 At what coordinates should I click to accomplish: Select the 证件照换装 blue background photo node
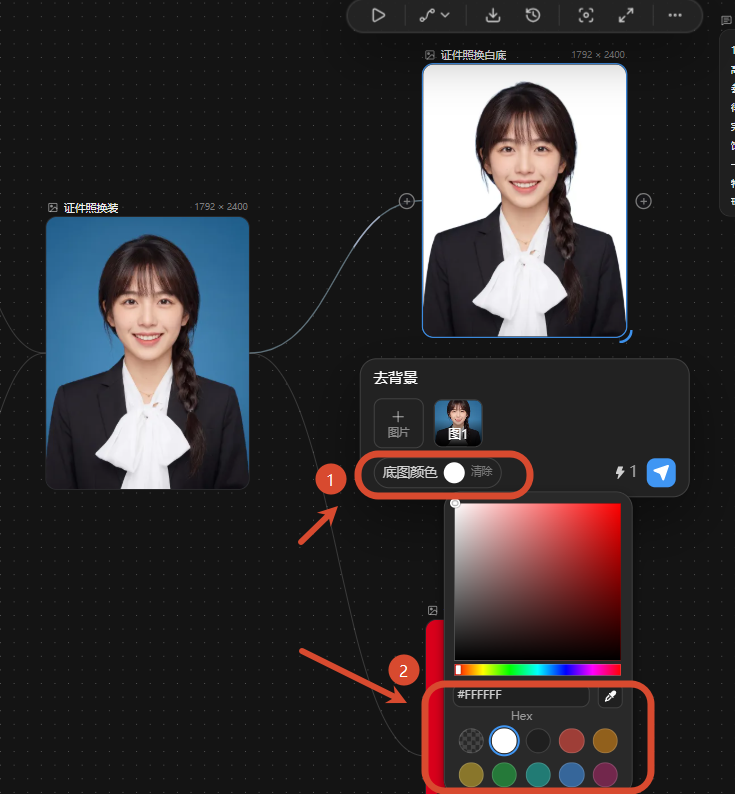click(x=147, y=353)
